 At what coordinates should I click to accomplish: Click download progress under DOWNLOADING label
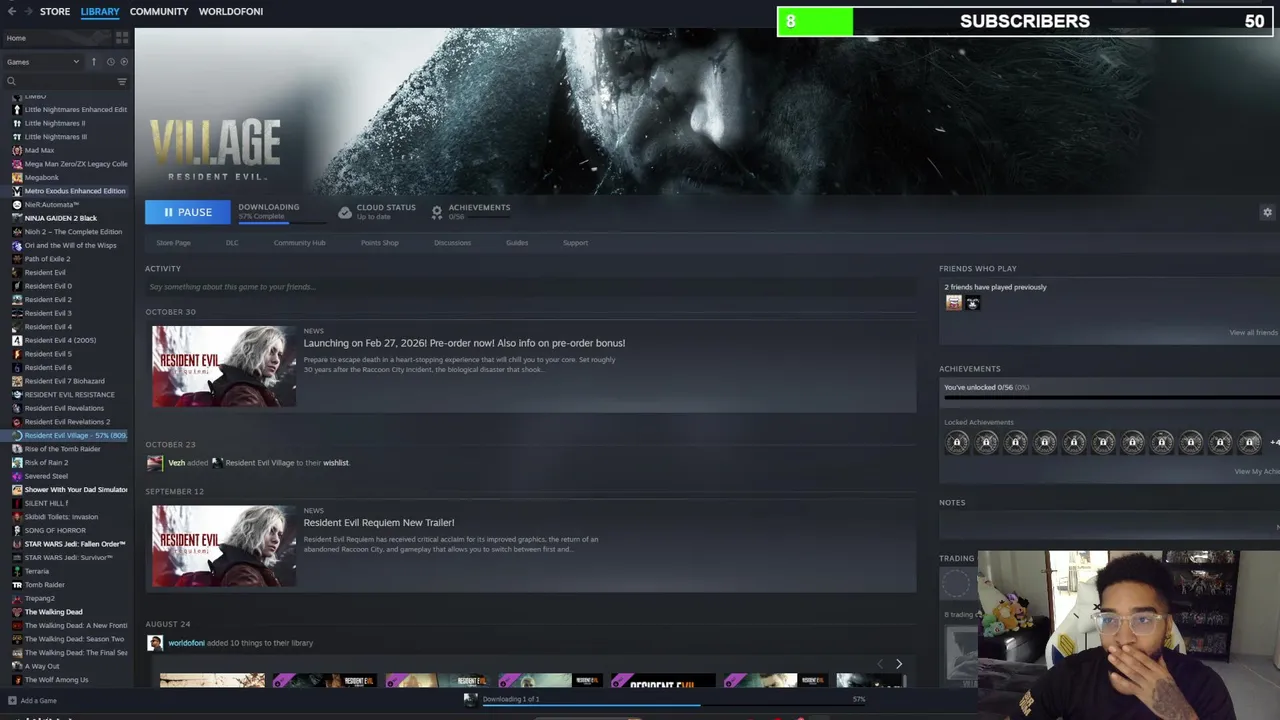[281, 222]
